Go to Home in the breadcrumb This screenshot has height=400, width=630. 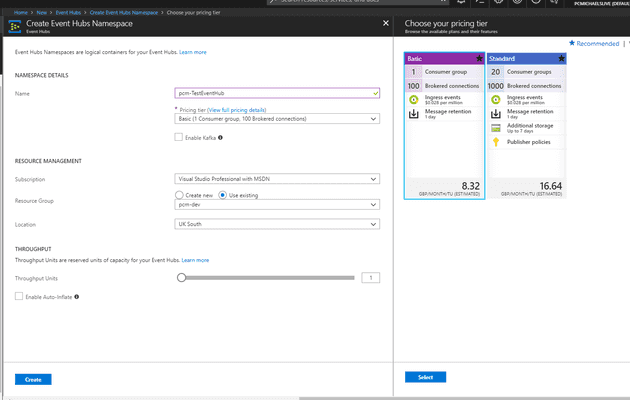pyautogui.click(x=20, y=12)
